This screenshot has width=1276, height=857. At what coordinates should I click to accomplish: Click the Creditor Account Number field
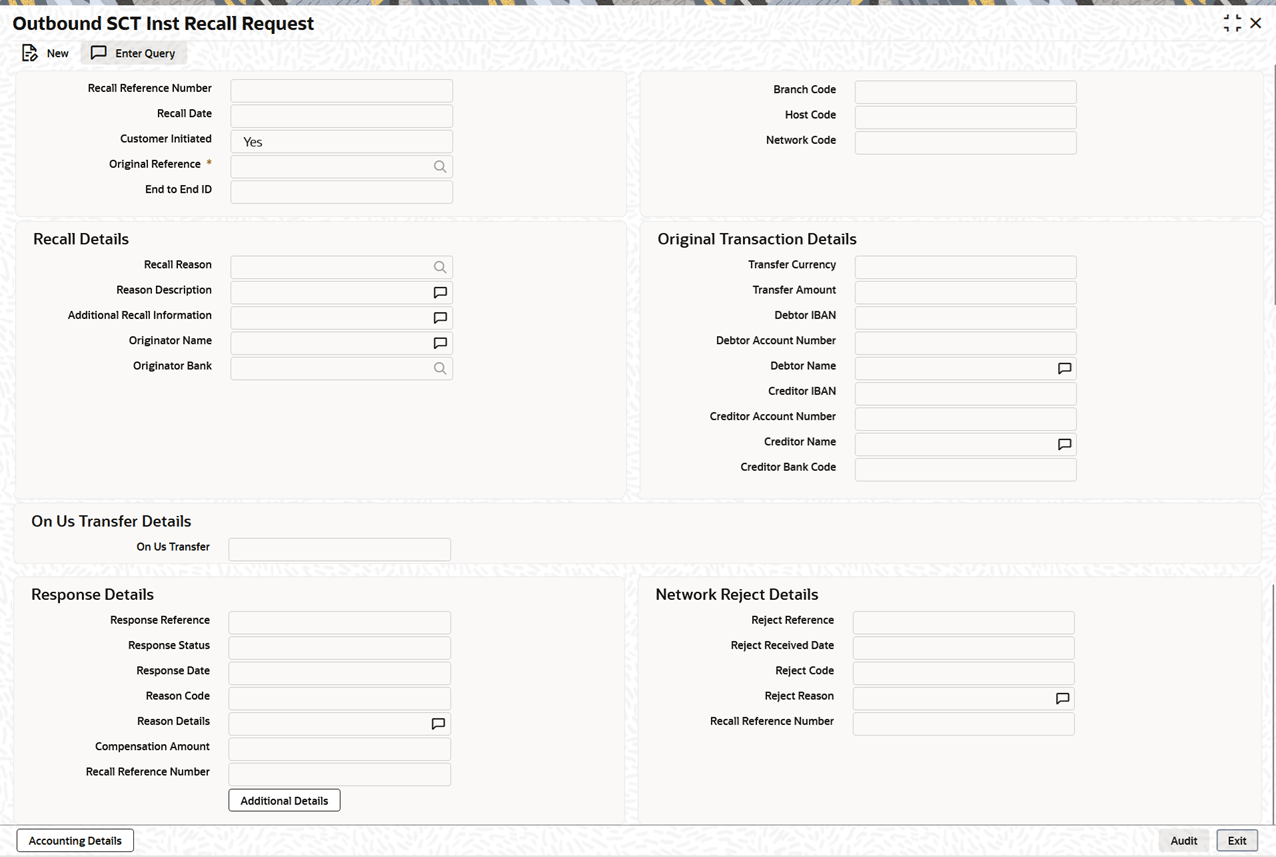tap(965, 419)
